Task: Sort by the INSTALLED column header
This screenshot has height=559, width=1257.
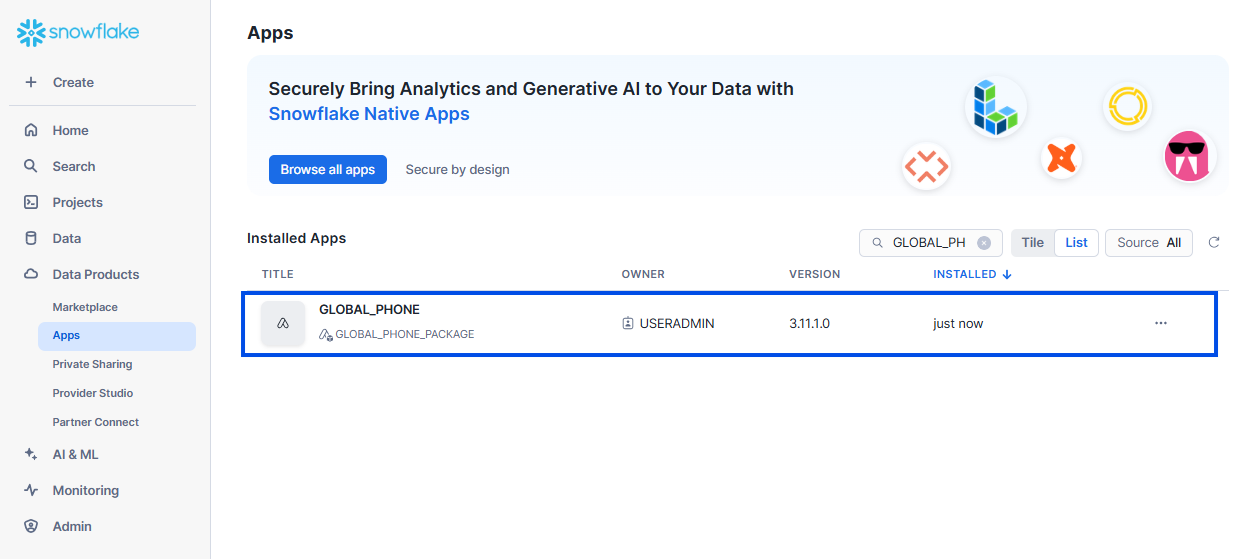Action: pos(972,274)
